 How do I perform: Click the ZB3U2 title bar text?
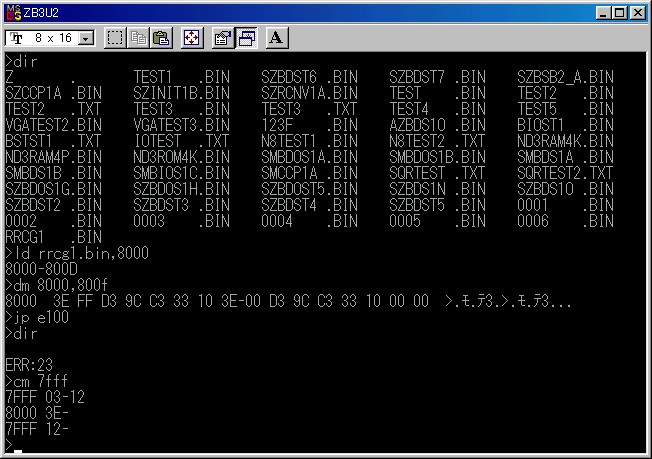pyautogui.click(x=41, y=13)
